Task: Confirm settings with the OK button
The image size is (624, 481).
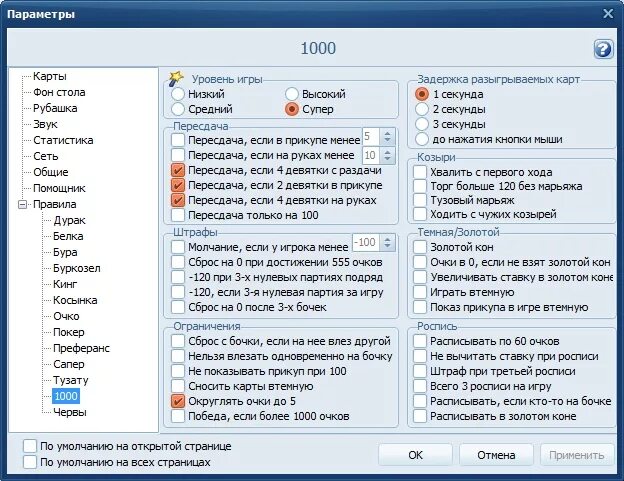Action: (415, 455)
